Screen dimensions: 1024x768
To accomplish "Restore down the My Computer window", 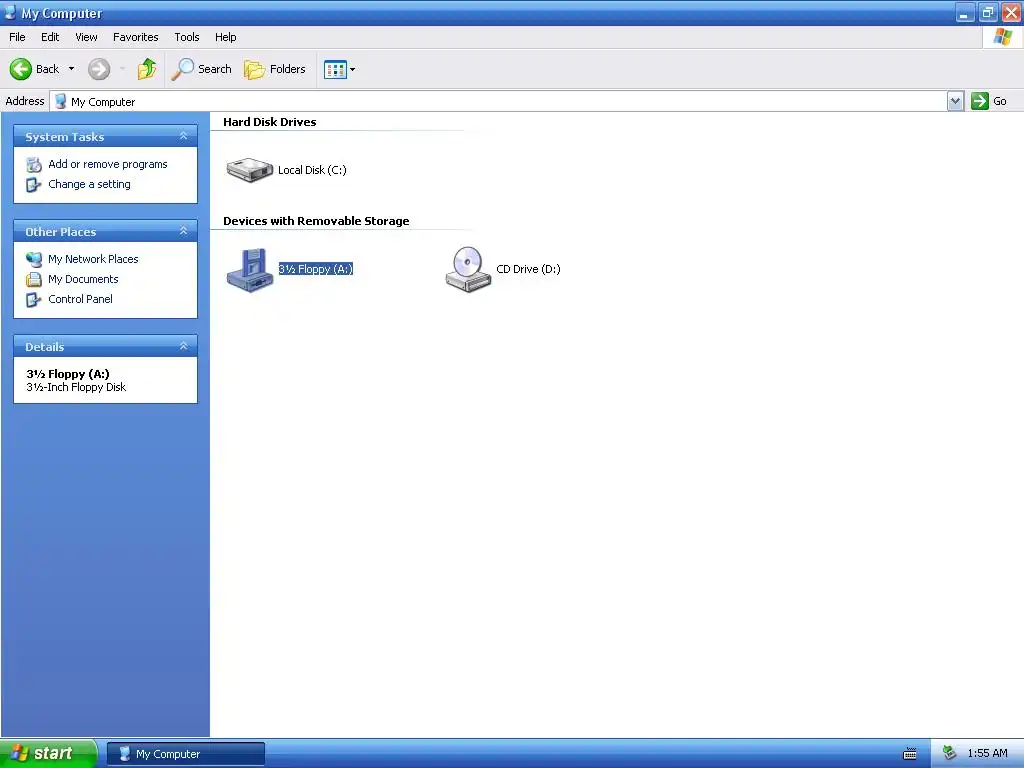I will coord(987,12).
